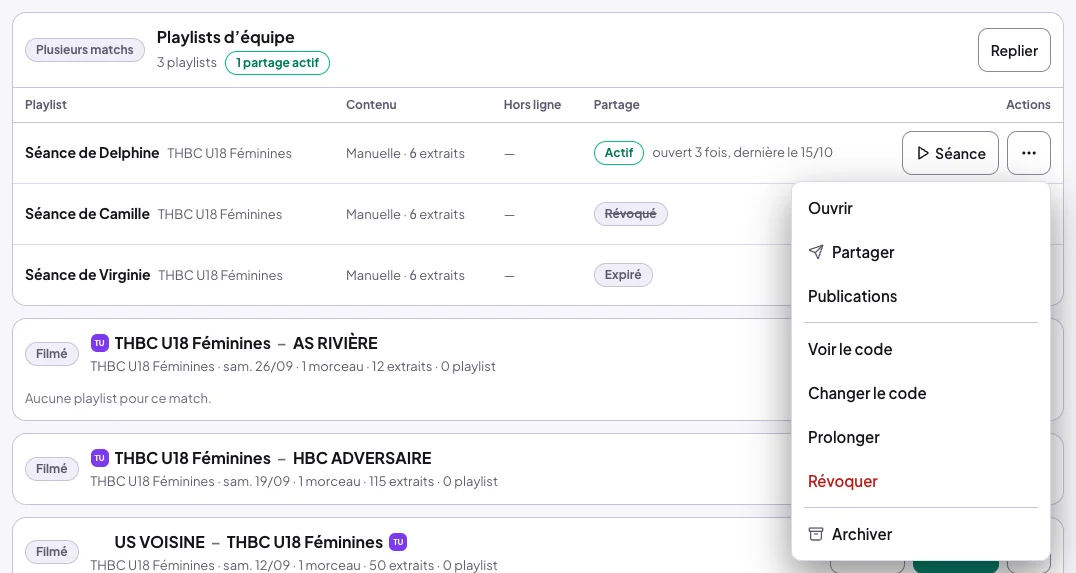The width and height of the screenshot is (1076, 573).
Task: Click the Révoqué badge on Camille's row
Action: click(x=630, y=213)
